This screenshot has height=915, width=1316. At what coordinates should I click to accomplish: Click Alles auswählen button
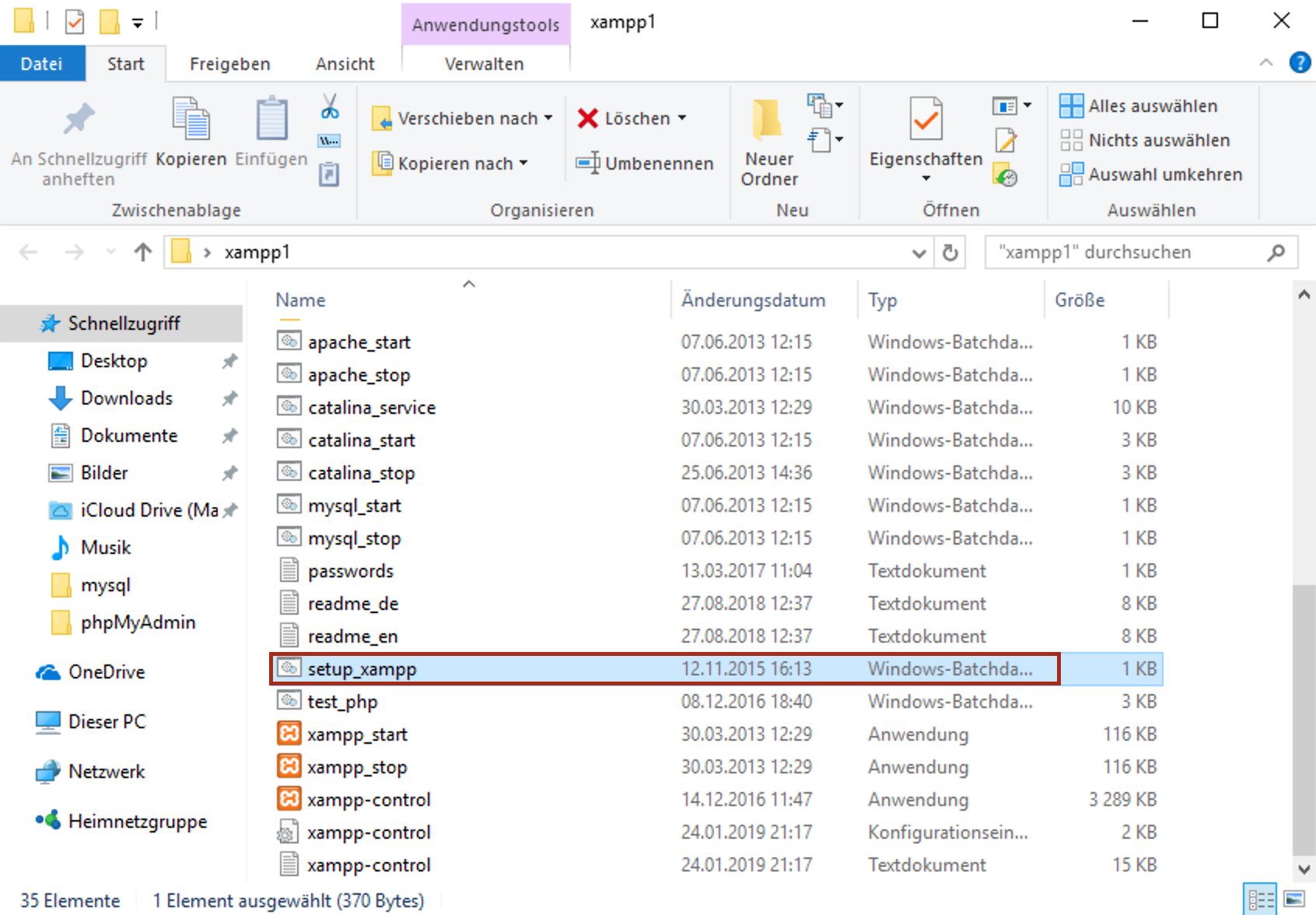pyautogui.click(x=1139, y=106)
